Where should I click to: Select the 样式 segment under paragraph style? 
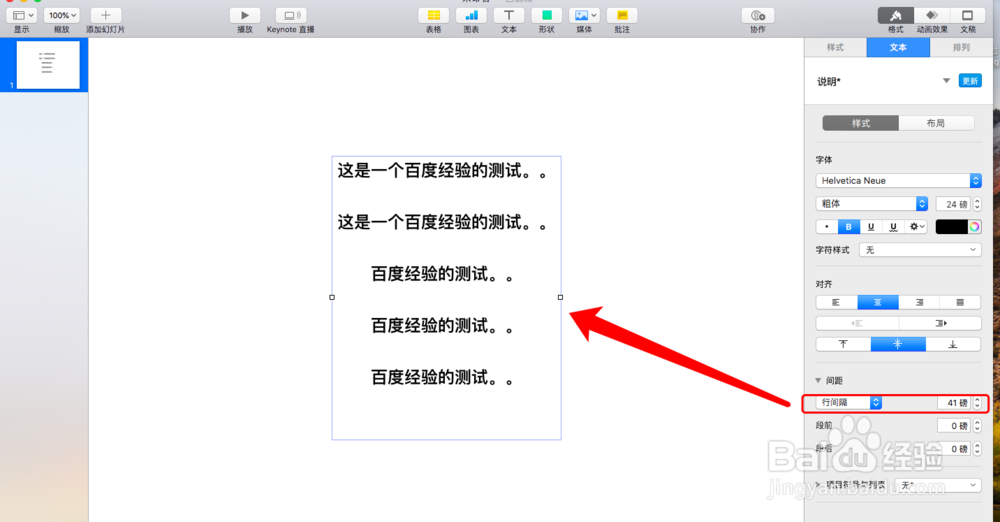pyautogui.click(x=861, y=123)
